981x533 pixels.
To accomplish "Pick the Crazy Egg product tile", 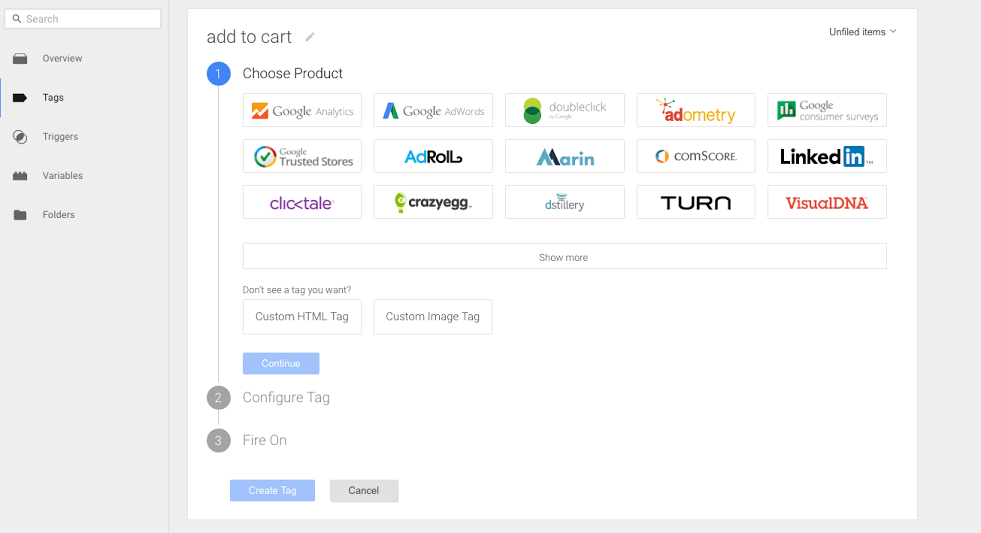I will click(x=433, y=202).
